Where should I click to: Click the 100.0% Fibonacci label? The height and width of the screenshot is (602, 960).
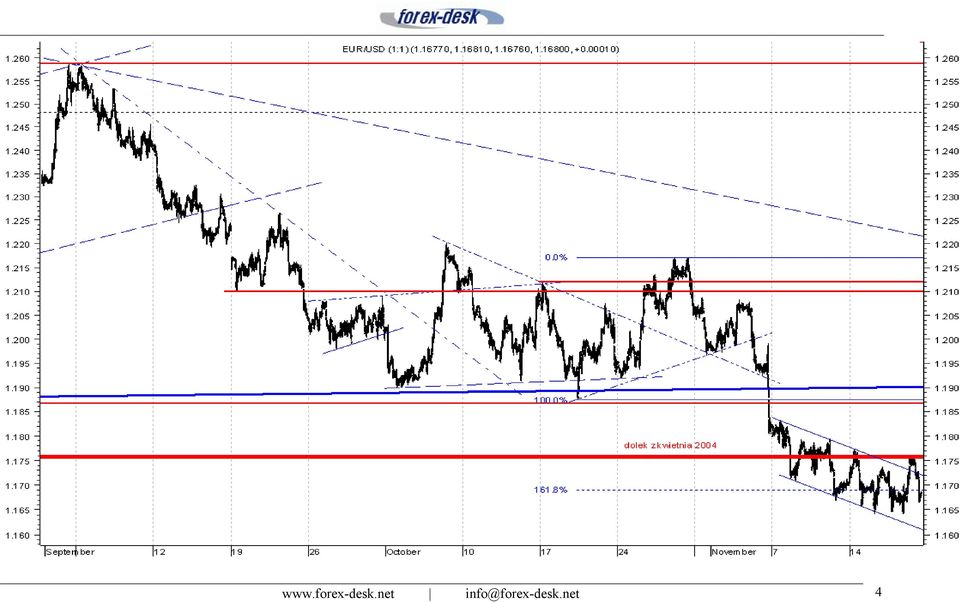pyautogui.click(x=550, y=400)
